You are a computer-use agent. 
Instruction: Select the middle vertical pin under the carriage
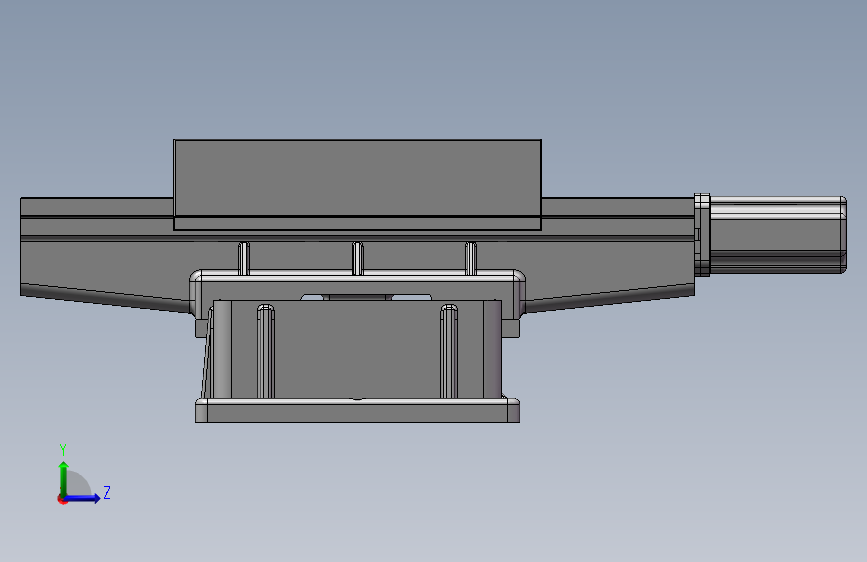(358, 258)
